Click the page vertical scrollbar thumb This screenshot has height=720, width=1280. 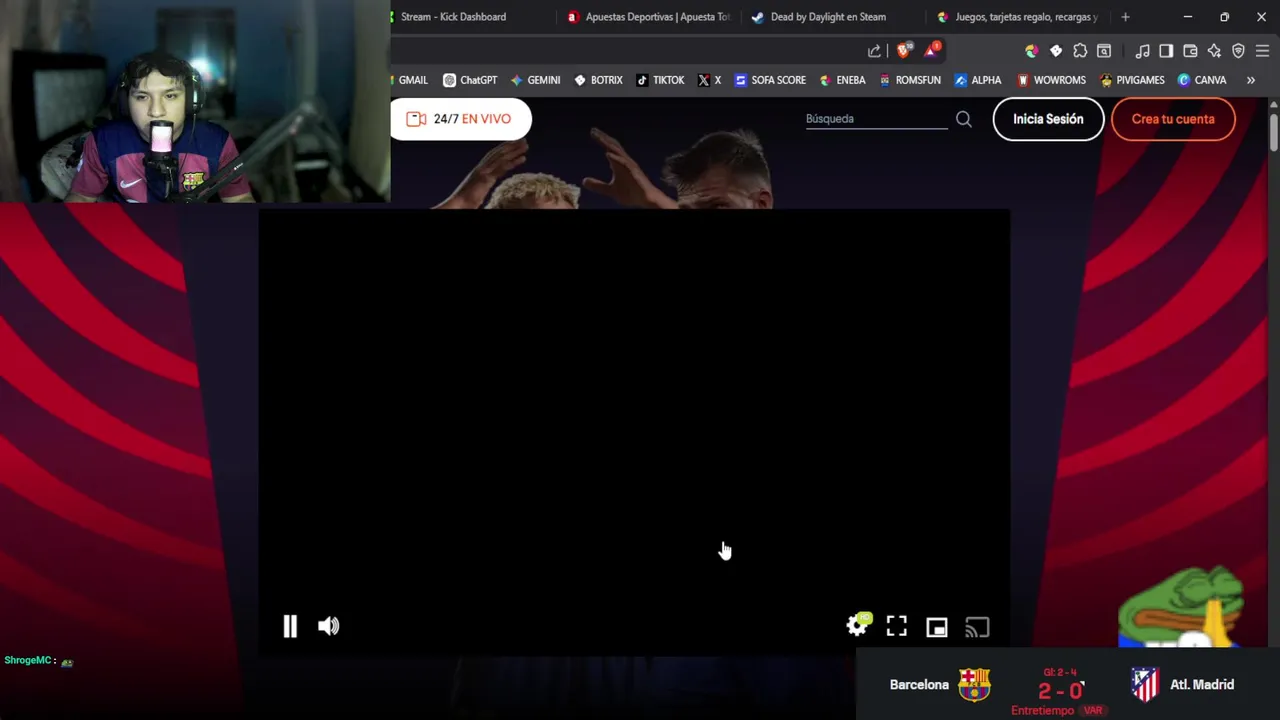click(1274, 132)
